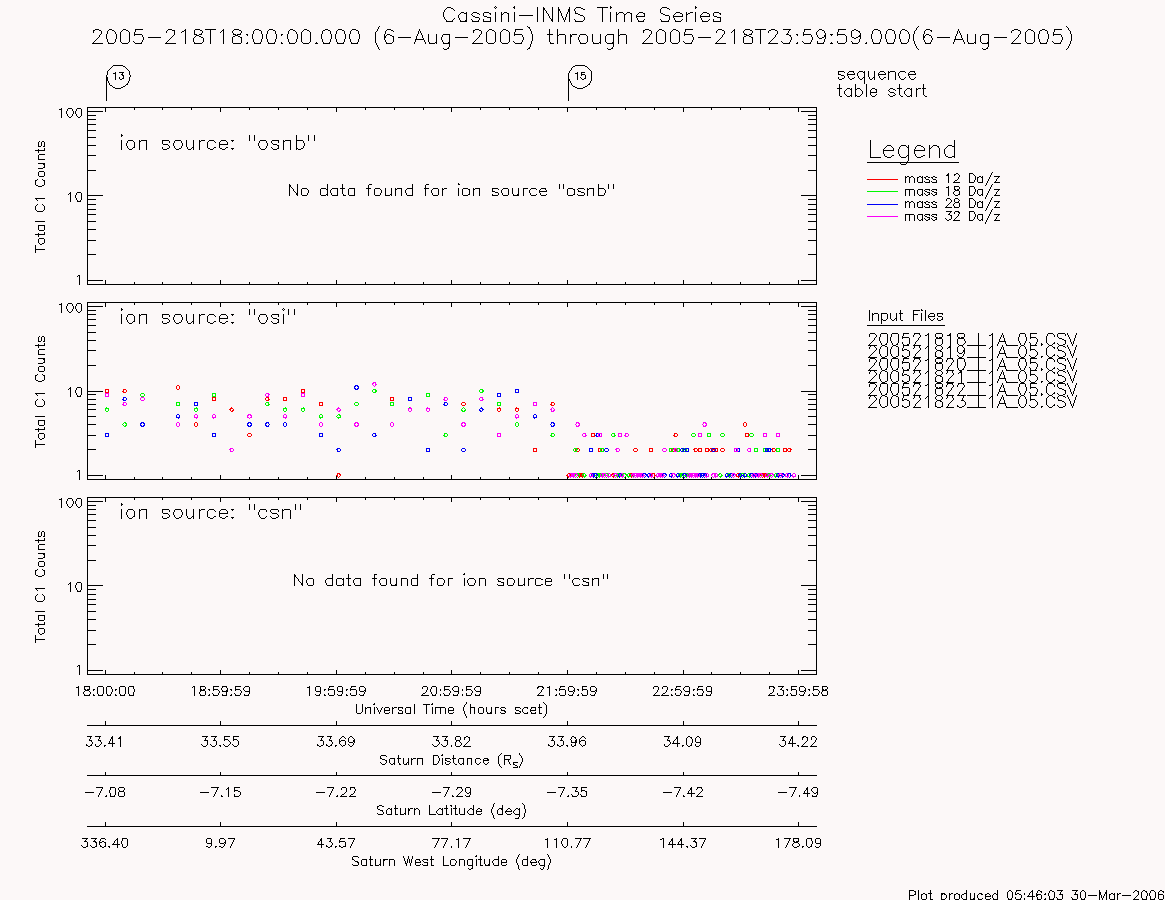Click the 18:59:59 time axis label
The image size is (1165, 900).
tap(221, 691)
